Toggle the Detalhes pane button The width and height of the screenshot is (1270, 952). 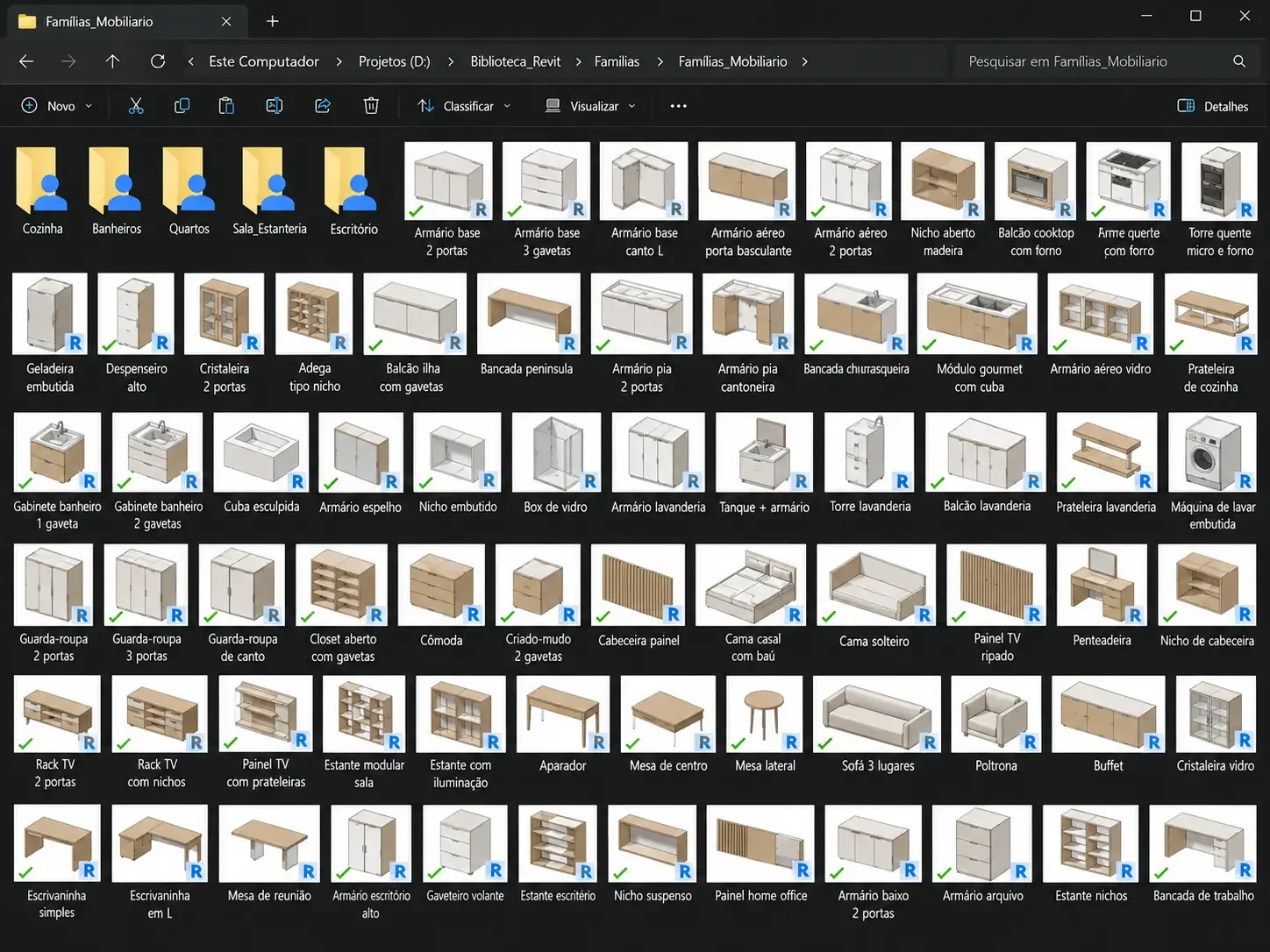[x=1212, y=106]
